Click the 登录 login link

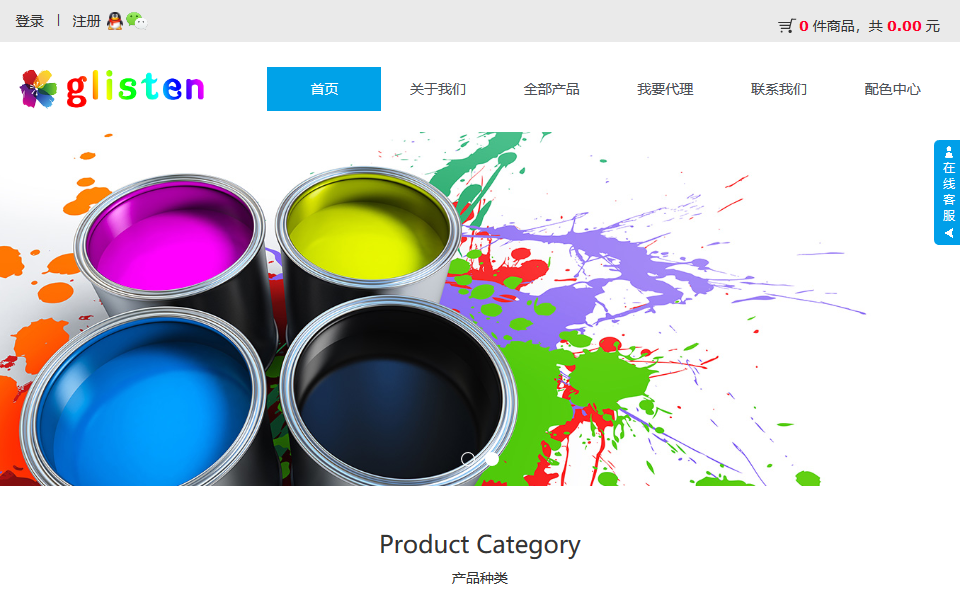[29, 21]
